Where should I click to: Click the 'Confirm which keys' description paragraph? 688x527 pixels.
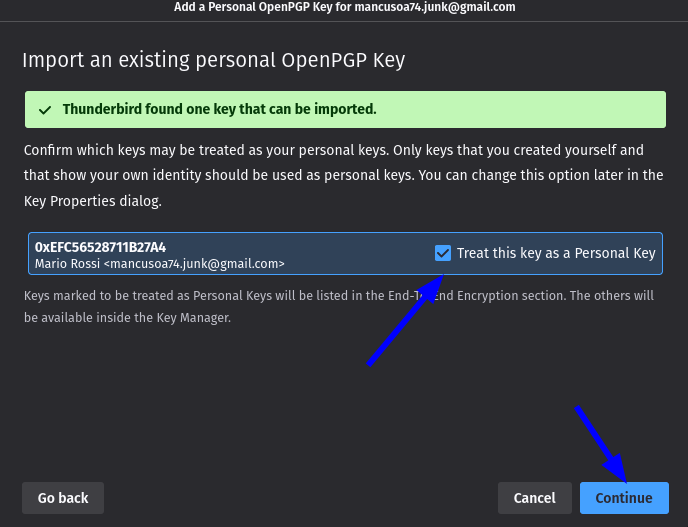pyautogui.click(x=344, y=176)
